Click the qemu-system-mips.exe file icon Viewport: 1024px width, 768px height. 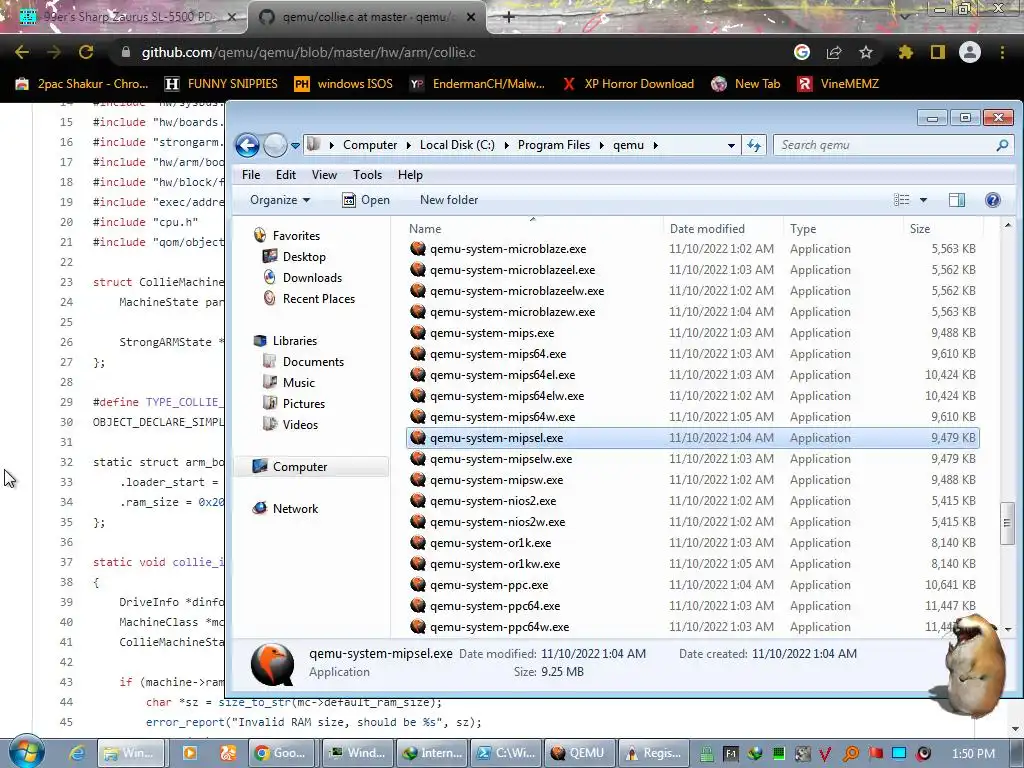418,332
